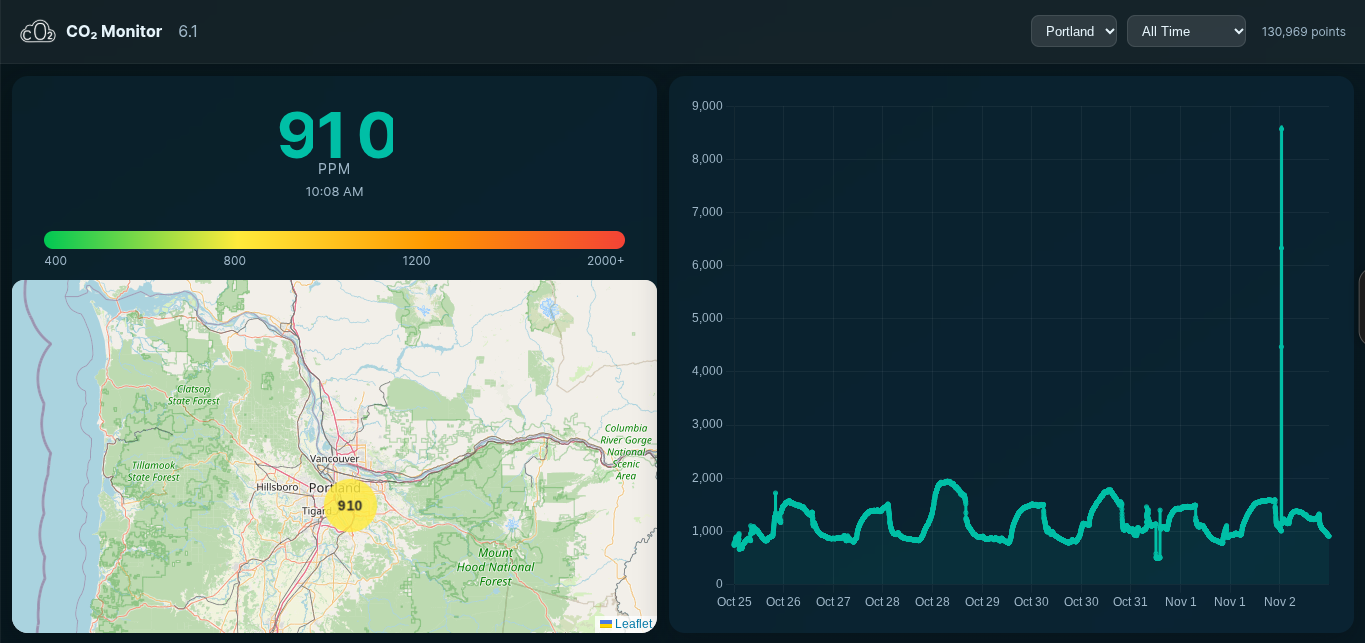Click the 6.1 version label
1365x643 pixels.
click(188, 32)
